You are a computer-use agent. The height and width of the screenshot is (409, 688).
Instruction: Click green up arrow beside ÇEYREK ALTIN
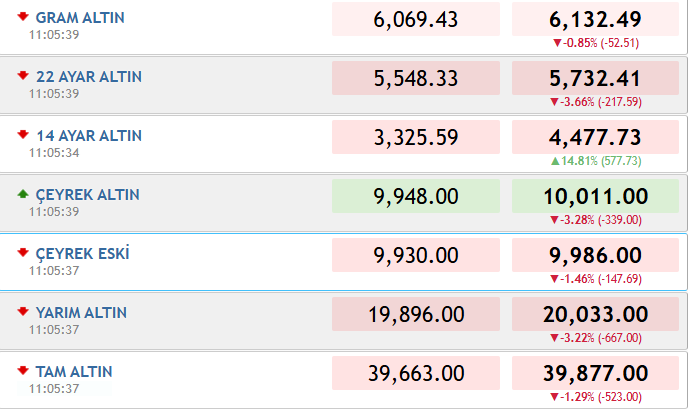tap(23, 194)
